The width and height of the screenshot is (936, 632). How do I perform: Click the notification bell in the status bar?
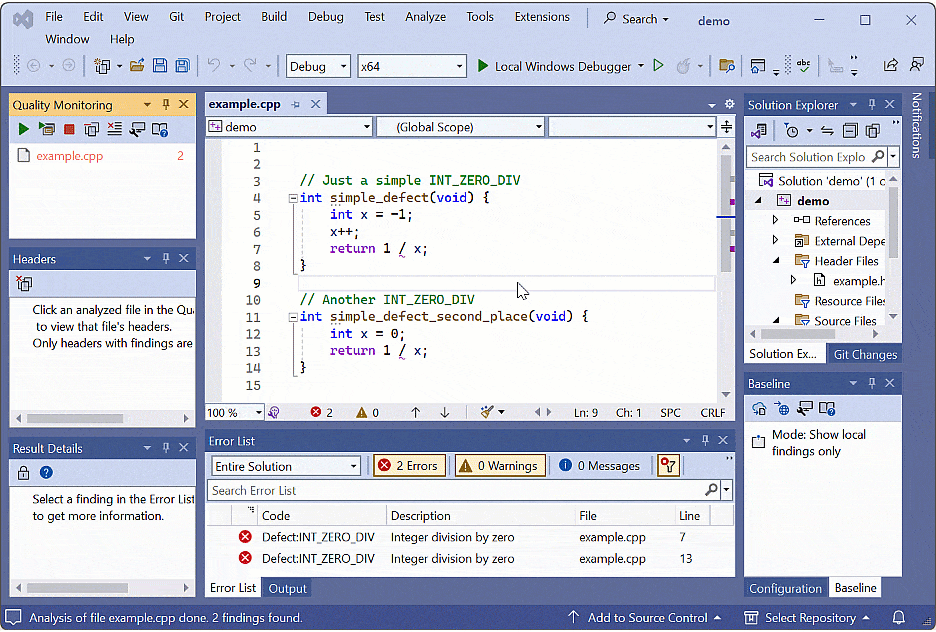click(x=898, y=618)
